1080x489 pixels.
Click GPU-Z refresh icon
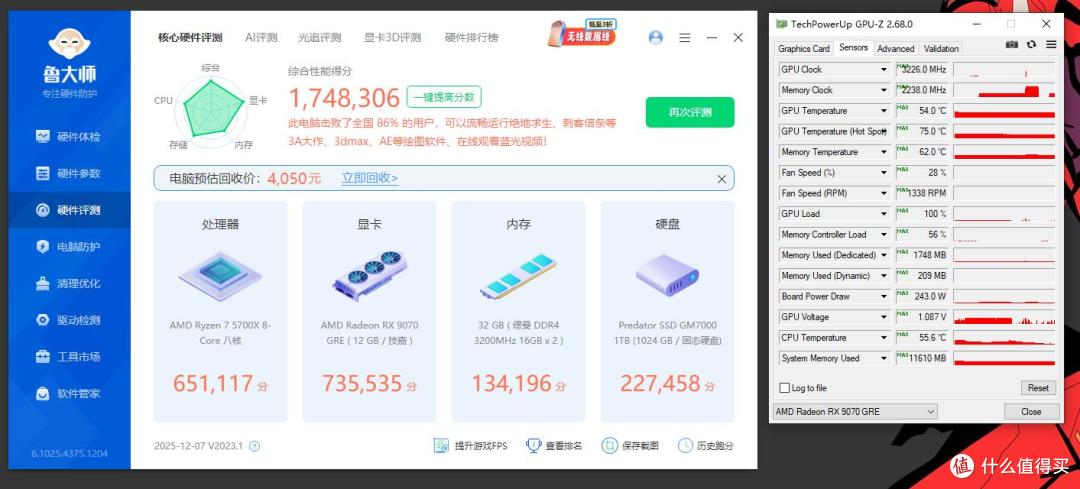1031,45
